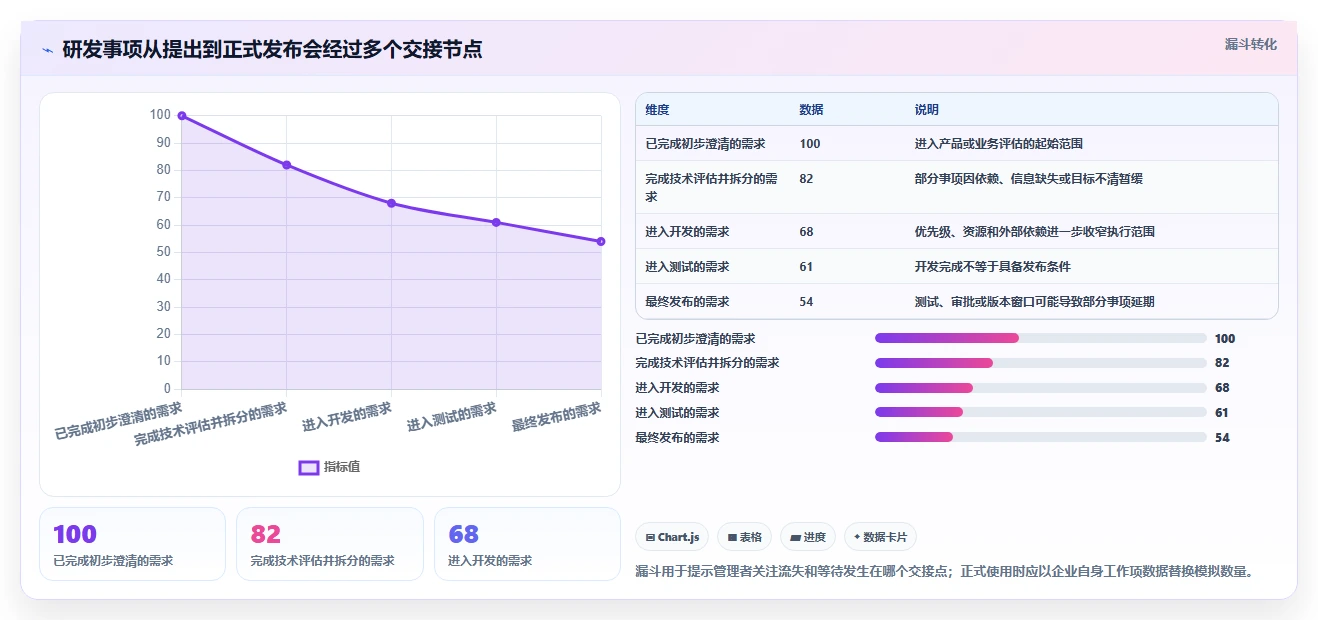Image resolution: width=1318 pixels, height=620 pixels.
Task: Click the 指标值 legend label
Action: 341,467
